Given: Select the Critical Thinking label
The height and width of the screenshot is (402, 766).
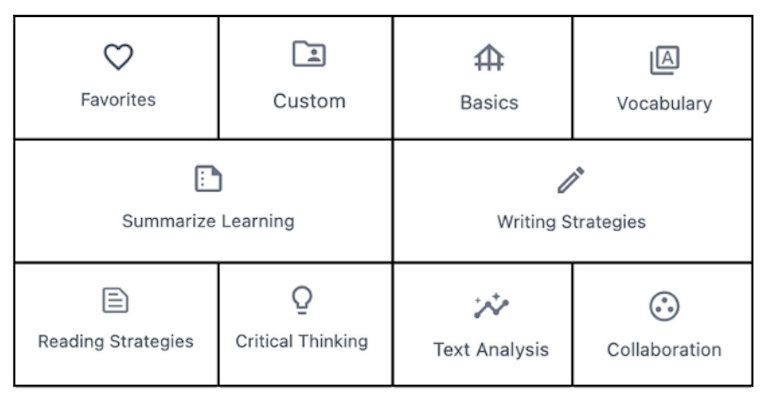Looking at the screenshot, I should [302, 341].
